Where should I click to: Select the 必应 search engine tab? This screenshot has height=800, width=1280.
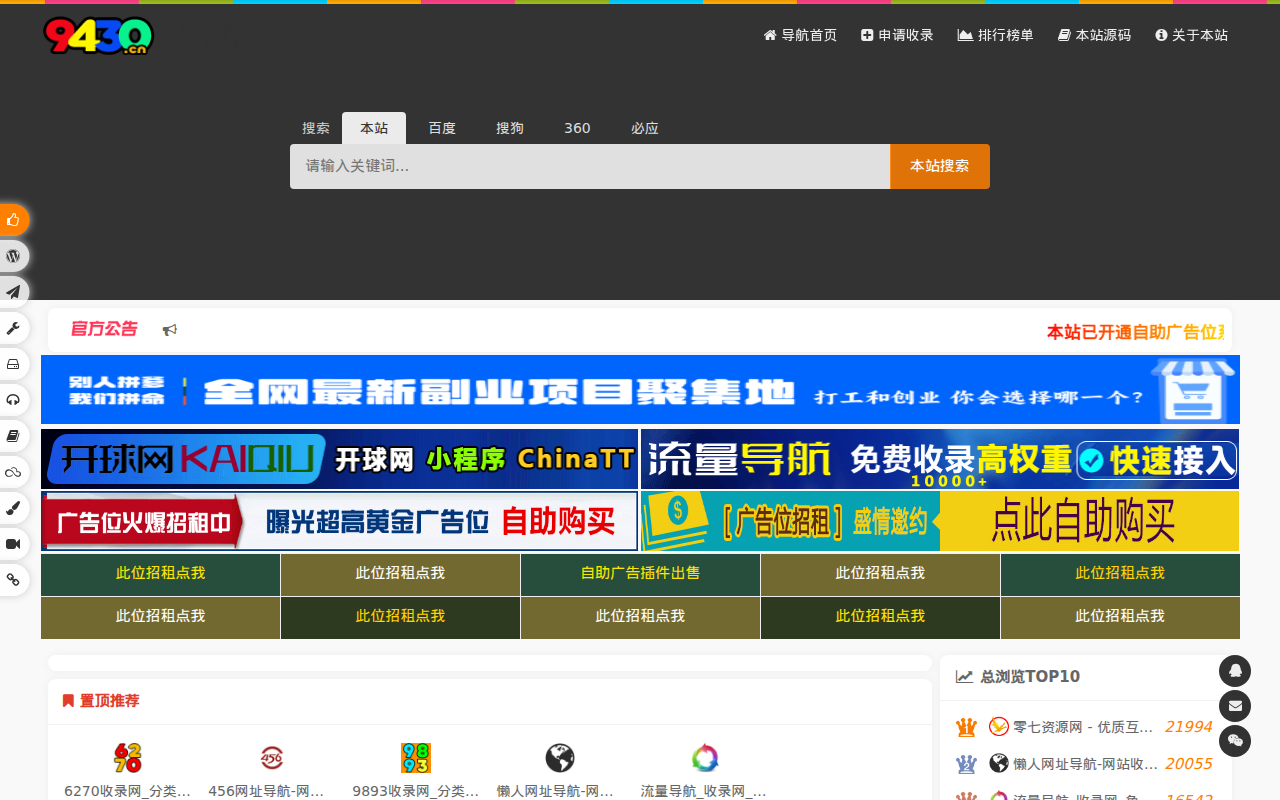(645, 128)
